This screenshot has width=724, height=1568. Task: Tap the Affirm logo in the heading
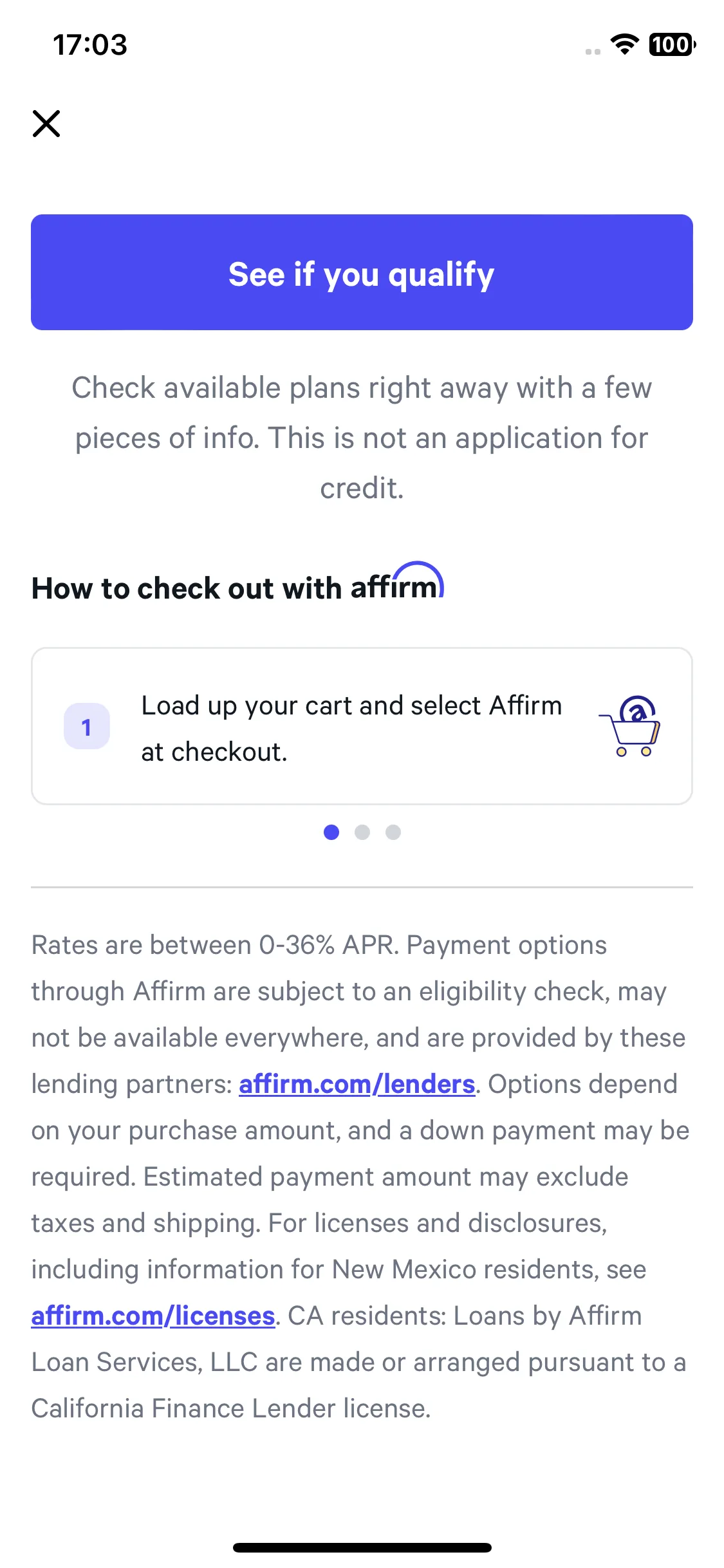click(x=397, y=581)
